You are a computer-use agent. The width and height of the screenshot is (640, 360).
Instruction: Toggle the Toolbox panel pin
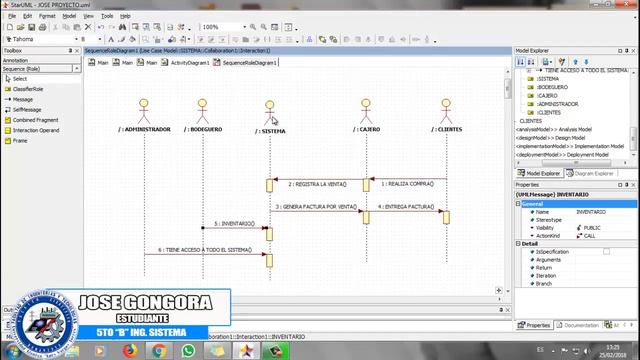pos(70,51)
